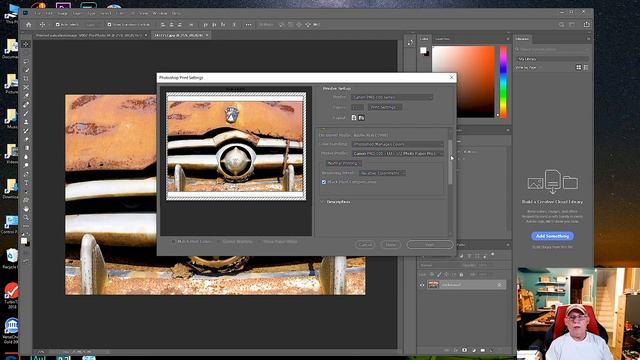Click the Add Something button in Libraries
Screen dimensions: 640x360
pos(552,236)
